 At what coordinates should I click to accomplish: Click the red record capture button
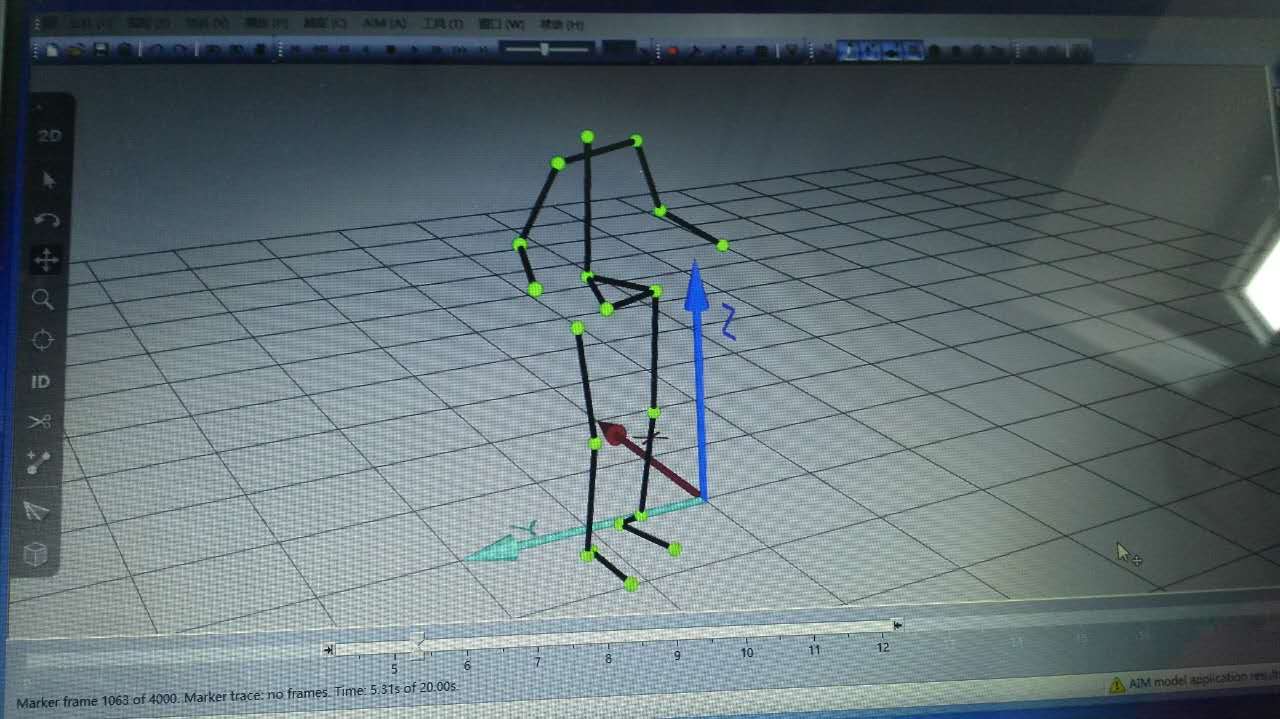click(673, 50)
